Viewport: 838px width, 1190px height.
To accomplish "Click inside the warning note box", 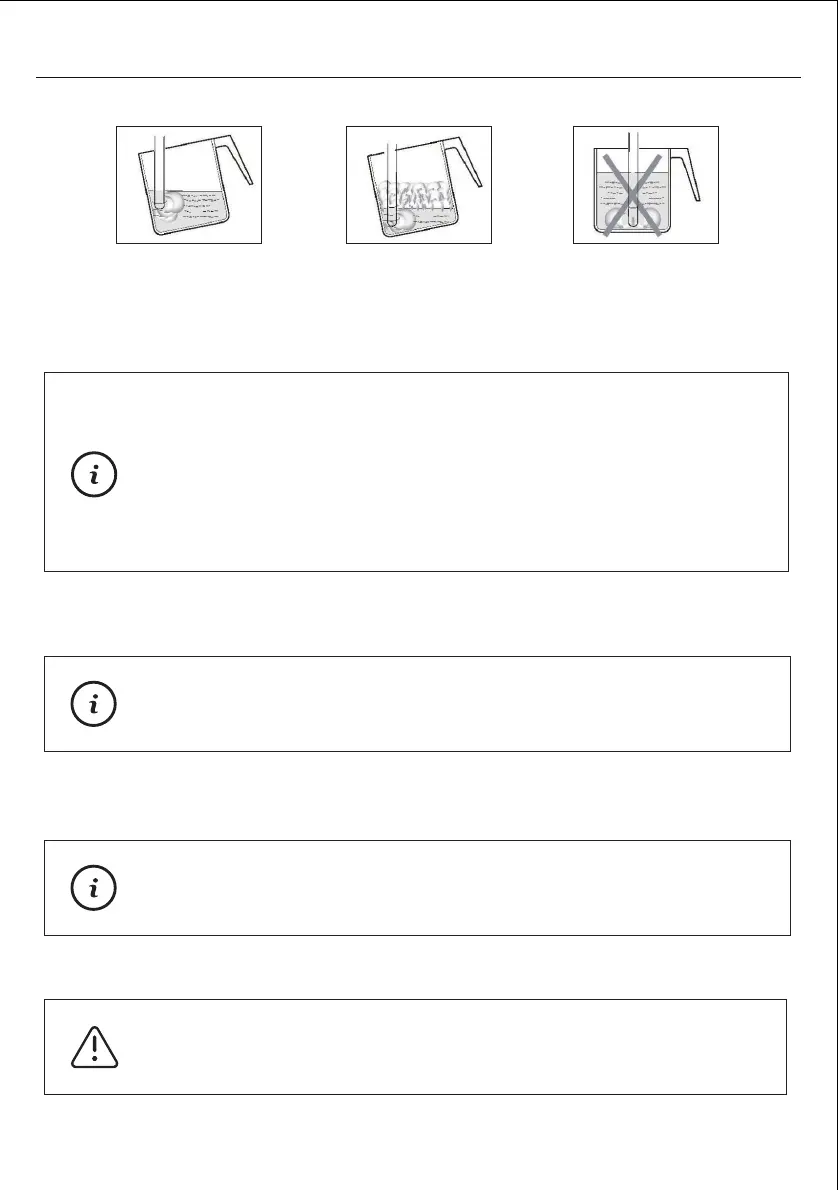I will tap(450, 1046).
